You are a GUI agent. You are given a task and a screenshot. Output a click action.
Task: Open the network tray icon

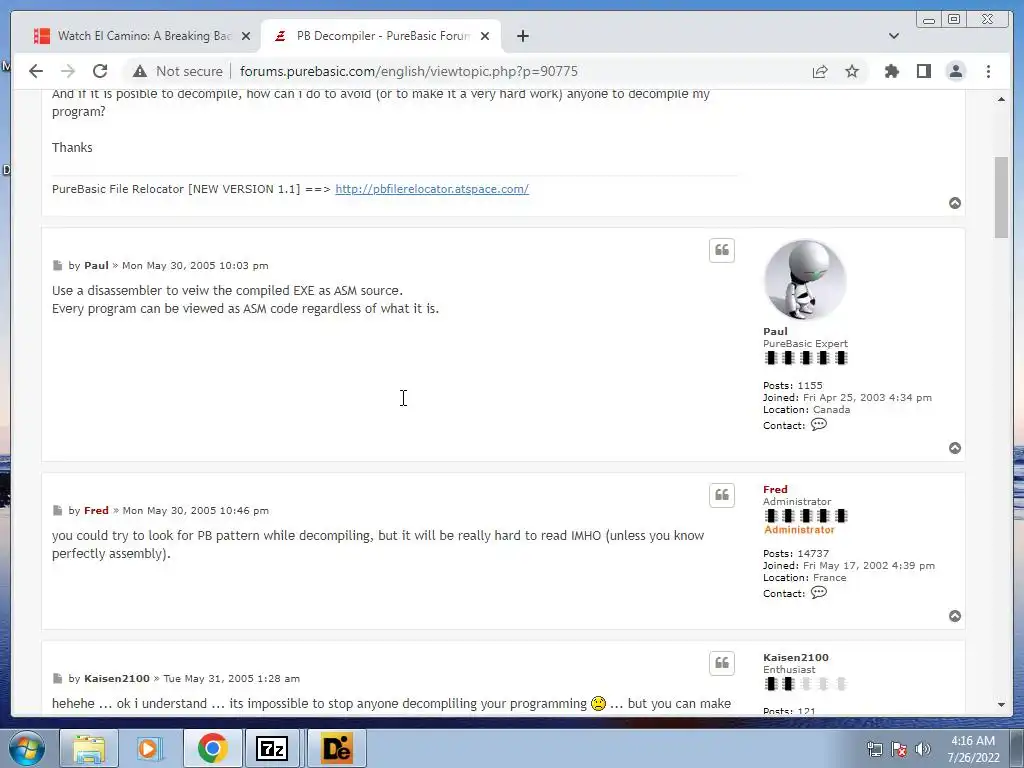(874, 749)
